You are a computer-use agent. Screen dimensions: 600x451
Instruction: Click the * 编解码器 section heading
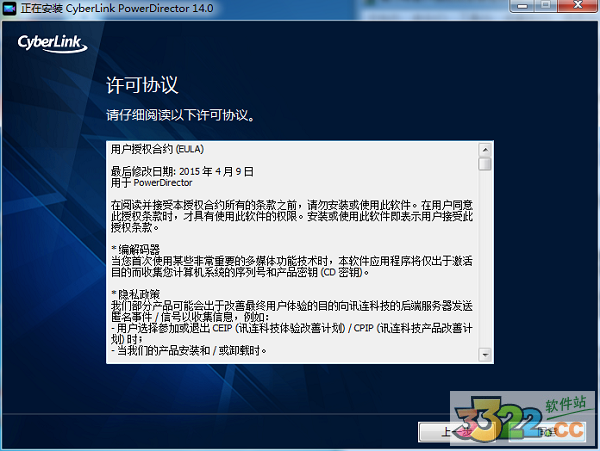[x=135, y=250]
